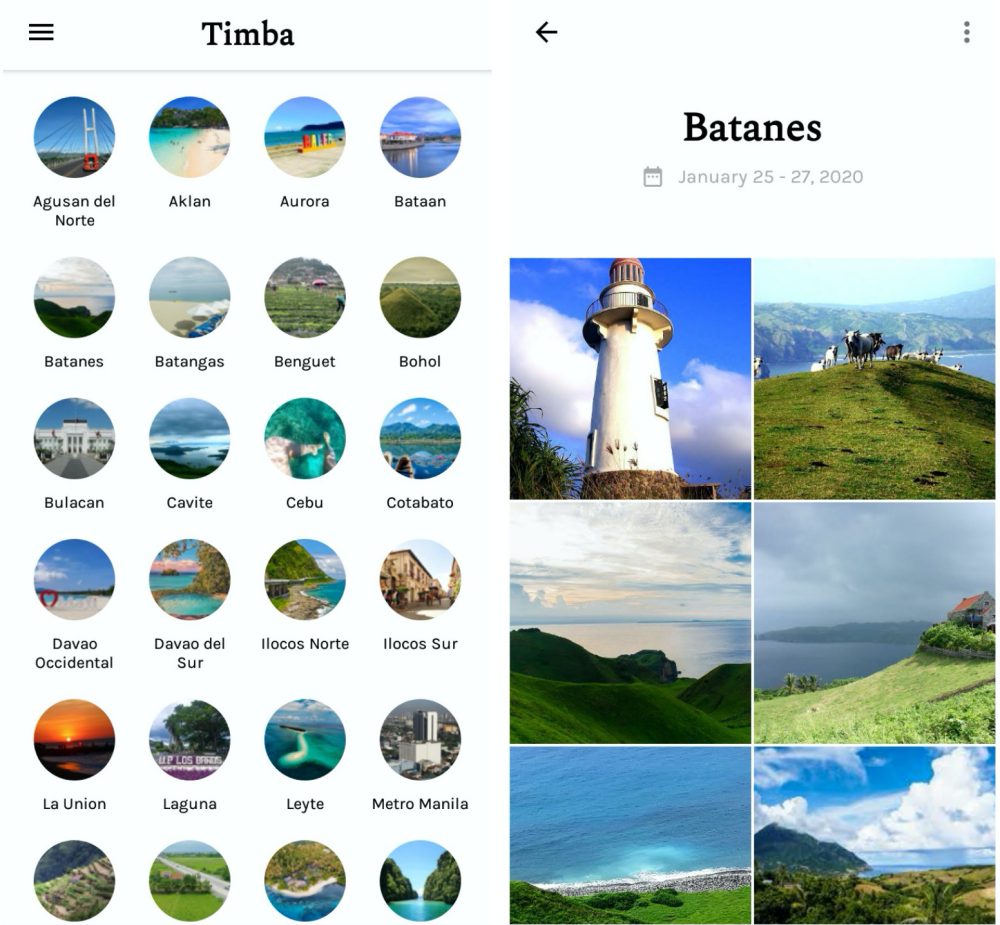The width and height of the screenshot is (1000, 925).
Task: Choose the Cotabato lake photo
Action: pos(420,438)
